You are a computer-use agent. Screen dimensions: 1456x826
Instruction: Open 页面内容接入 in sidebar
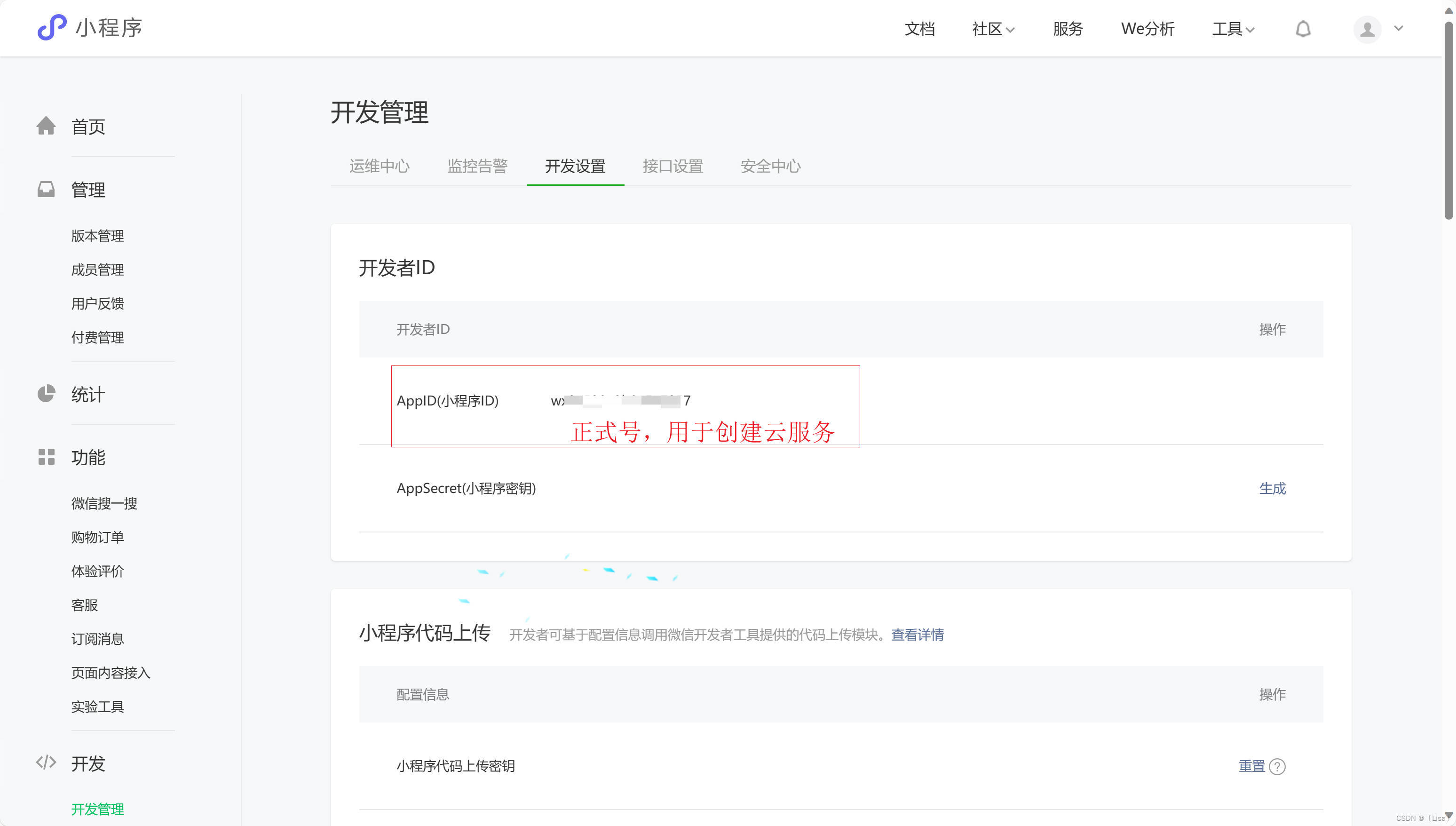(111, 673)
